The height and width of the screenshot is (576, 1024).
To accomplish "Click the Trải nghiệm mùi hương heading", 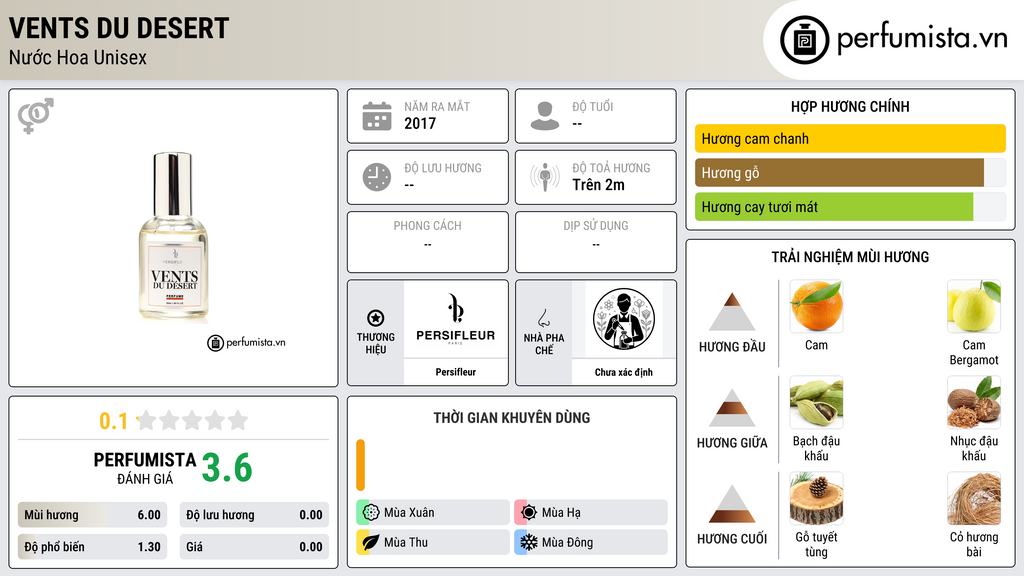I will click(x=850, y=257).
